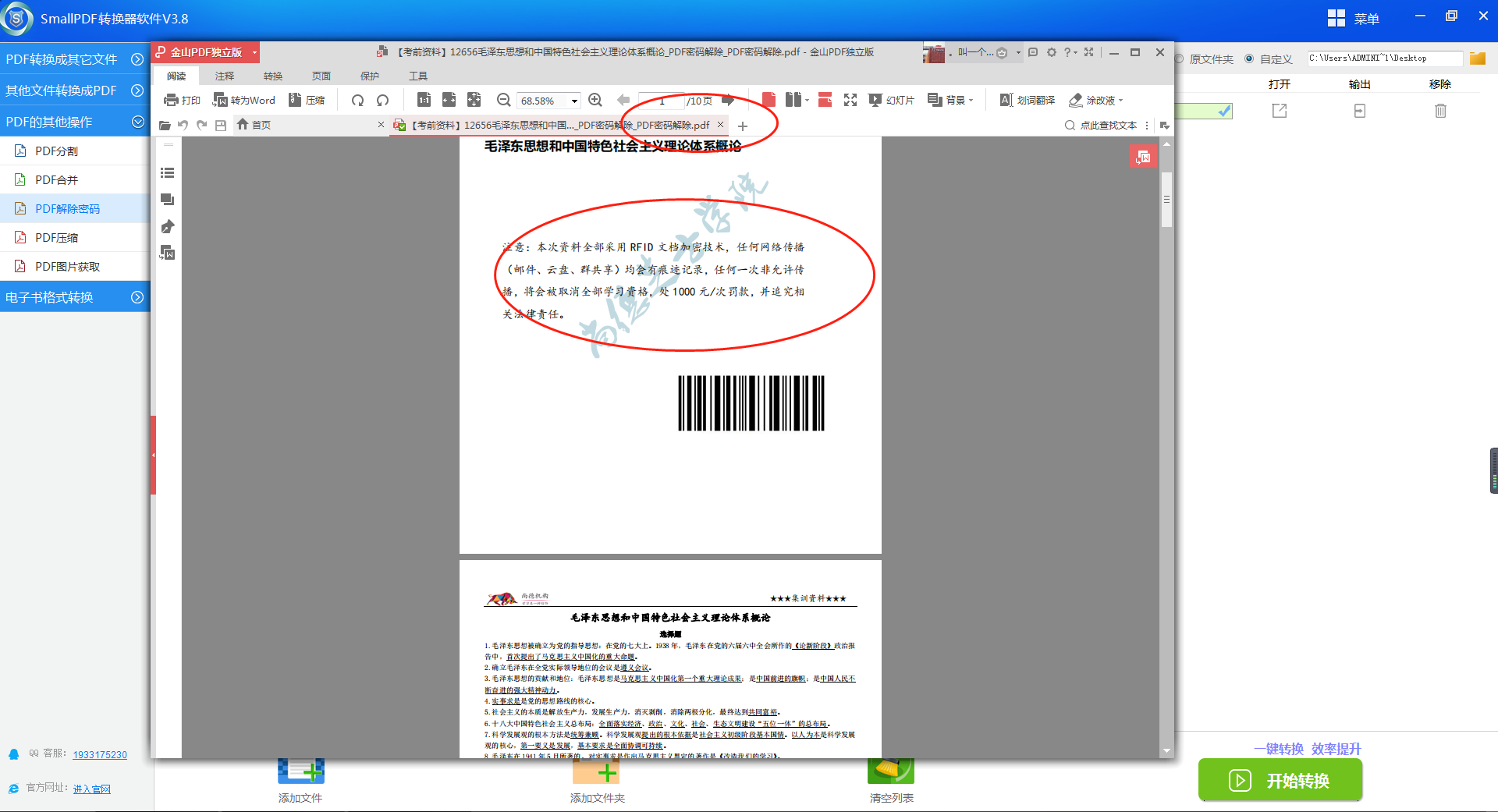Click the Print (打印) toolbar button
The height and width of the screenshot is (812, 1498).
pos(182,100)
